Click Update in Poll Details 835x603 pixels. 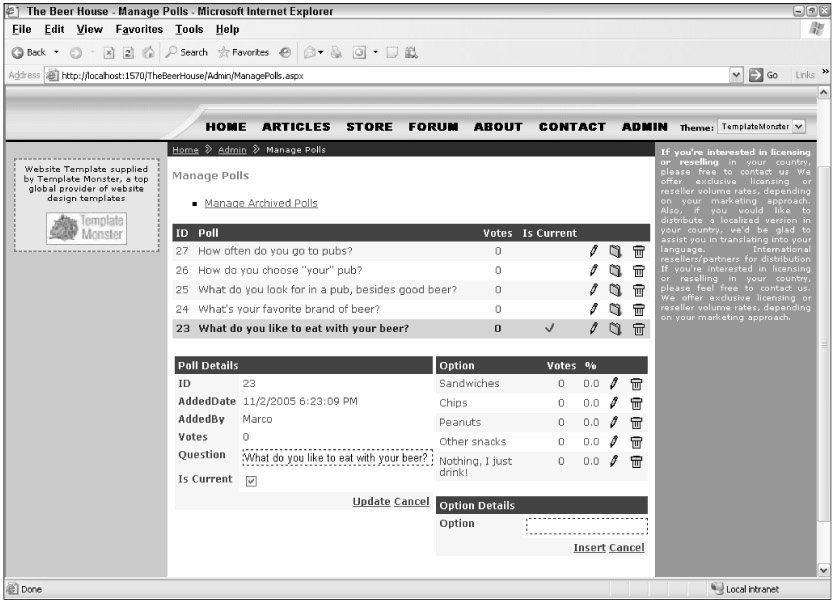[x=370, y=501]
